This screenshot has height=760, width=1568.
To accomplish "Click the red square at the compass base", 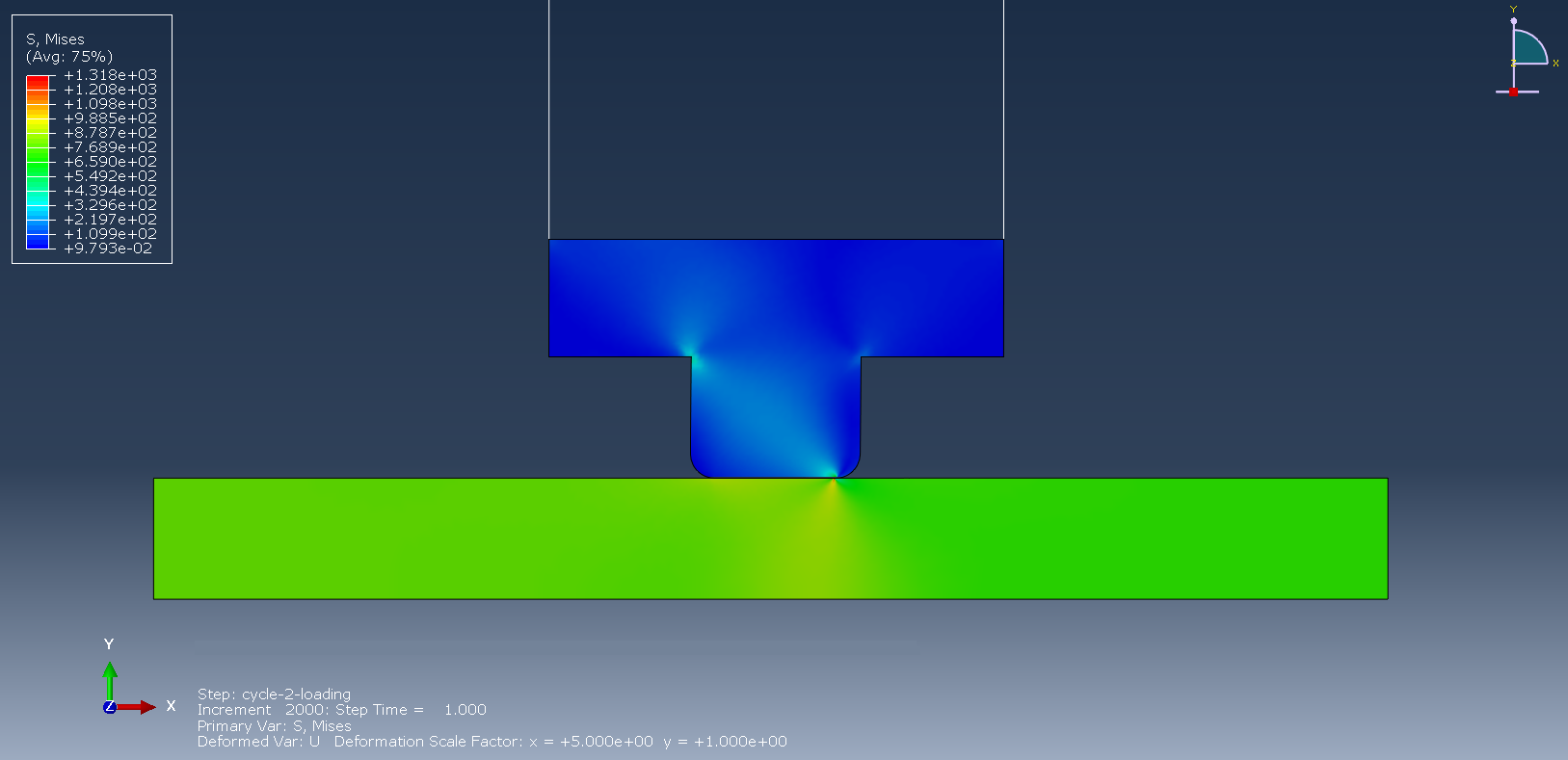I will tap(1513, 92).
